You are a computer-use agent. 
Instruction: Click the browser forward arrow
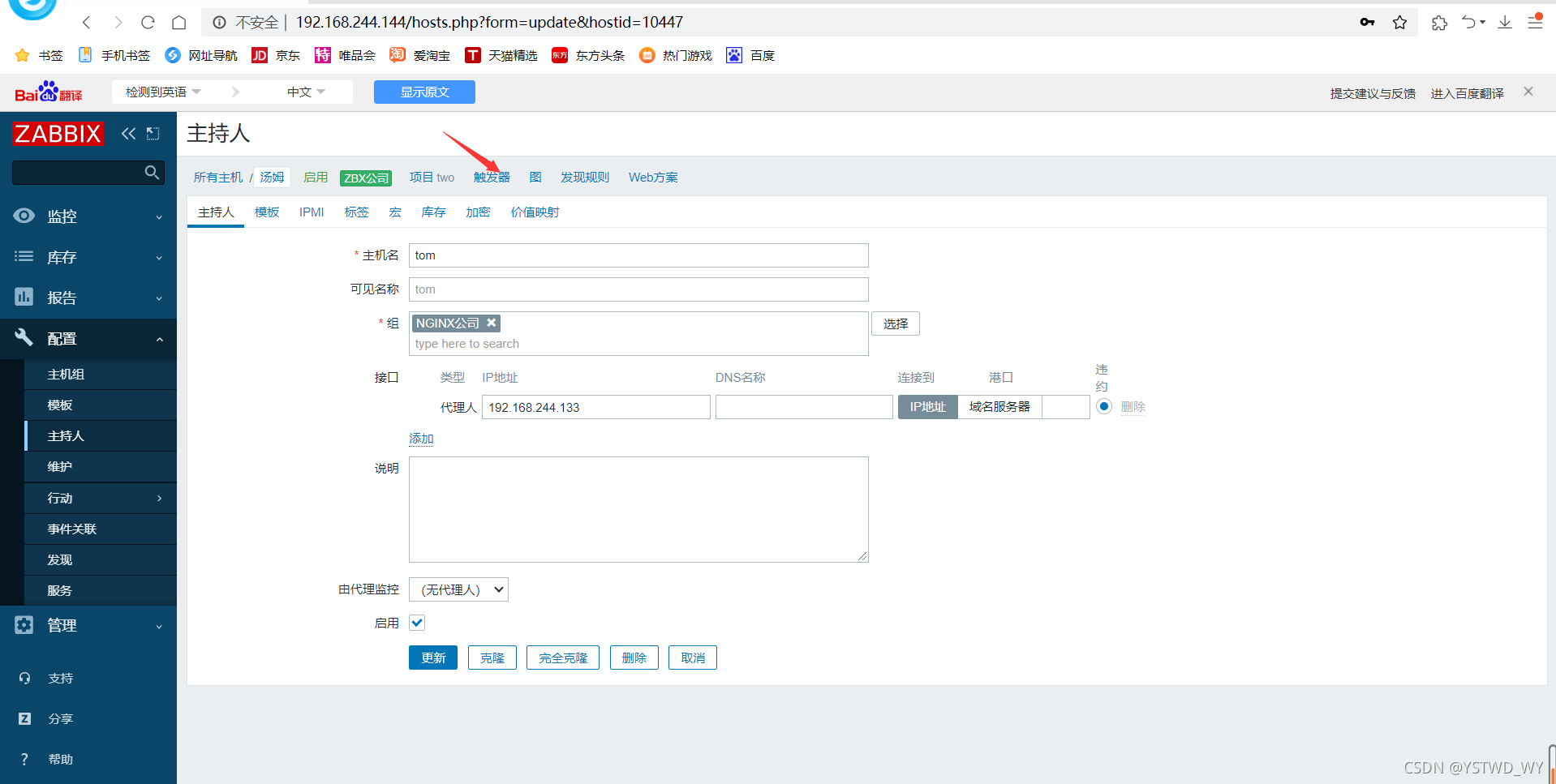[118, 23]
